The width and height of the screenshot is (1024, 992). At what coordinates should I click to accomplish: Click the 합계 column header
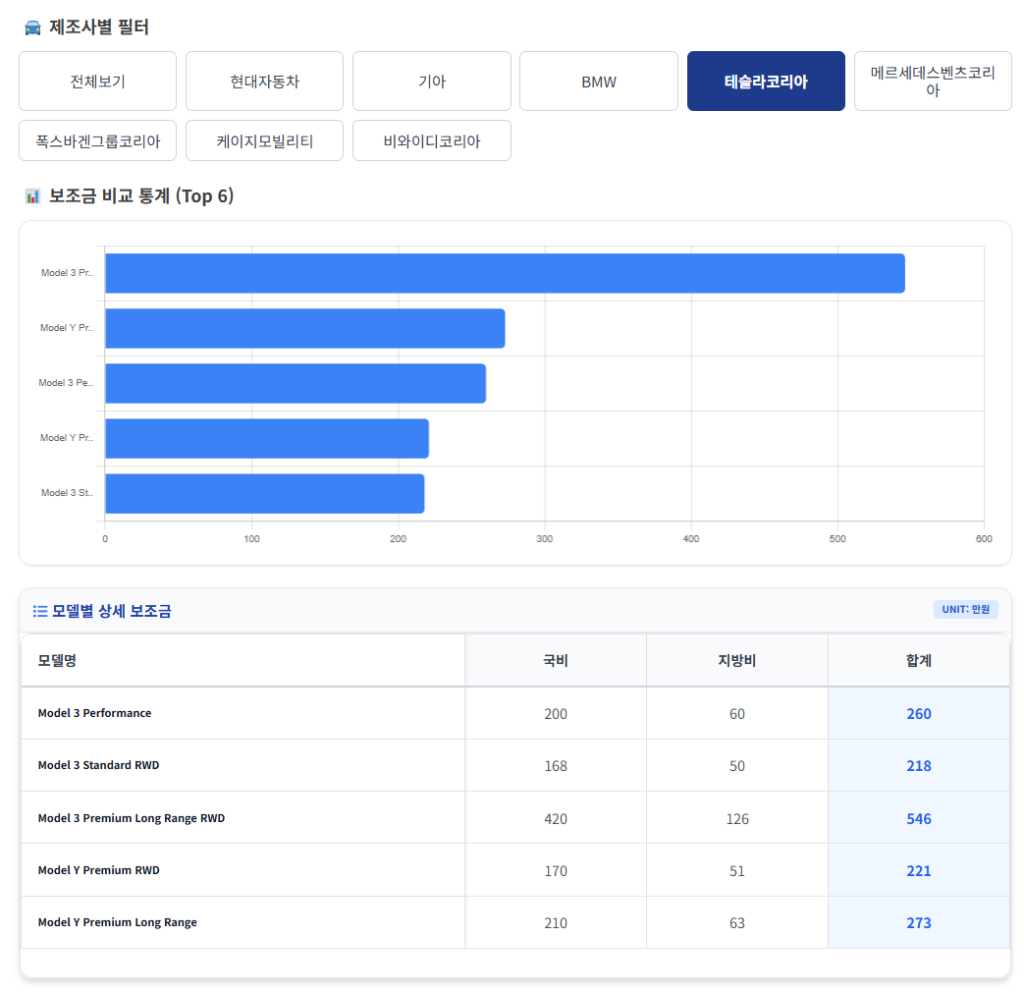point(918,660)
